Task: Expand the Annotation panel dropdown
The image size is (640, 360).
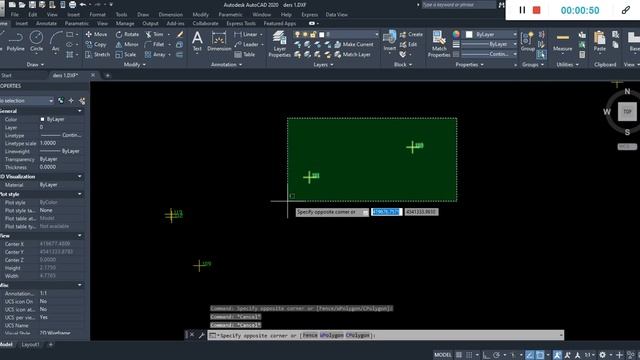Action: (x=226, y=64)
